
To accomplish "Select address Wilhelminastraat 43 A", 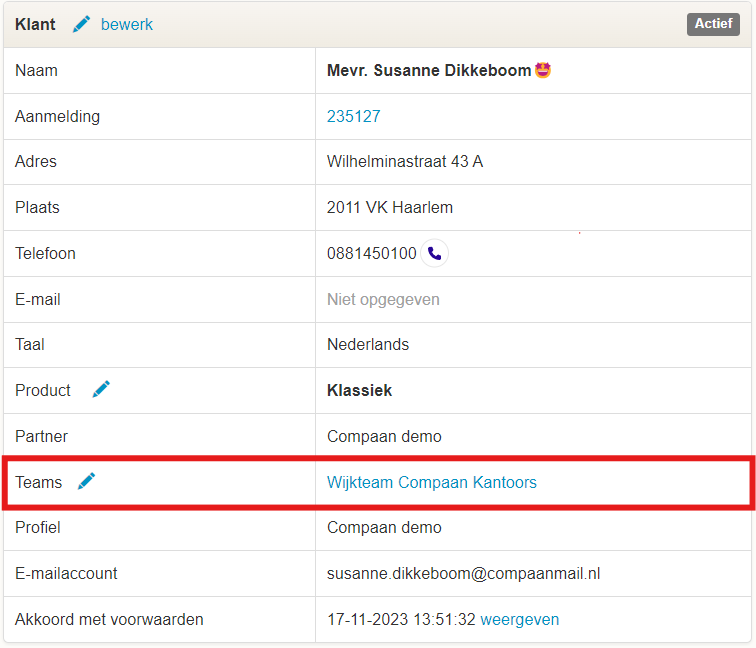I will 405,162.
